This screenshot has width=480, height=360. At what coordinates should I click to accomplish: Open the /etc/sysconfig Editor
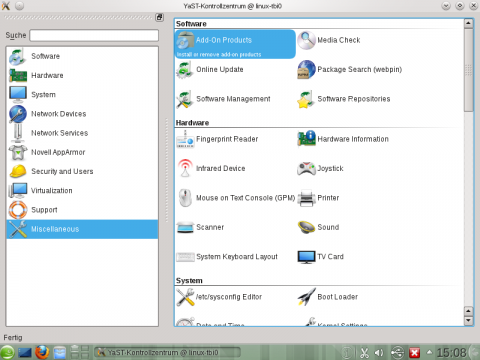219,297
